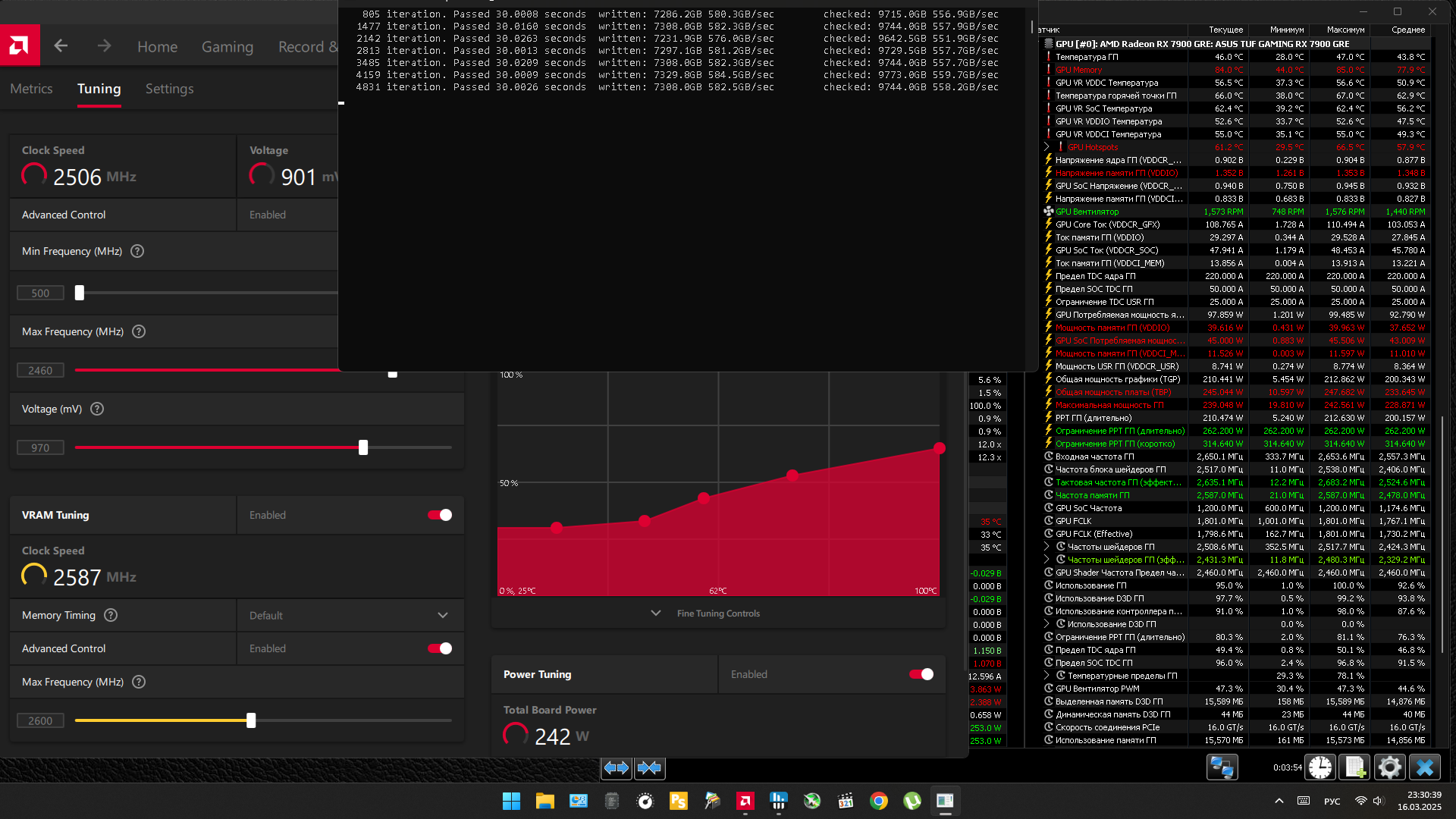Switch to the Metrics tab
This screenshot has height=819, width=1456.
[x=31, y=89]
